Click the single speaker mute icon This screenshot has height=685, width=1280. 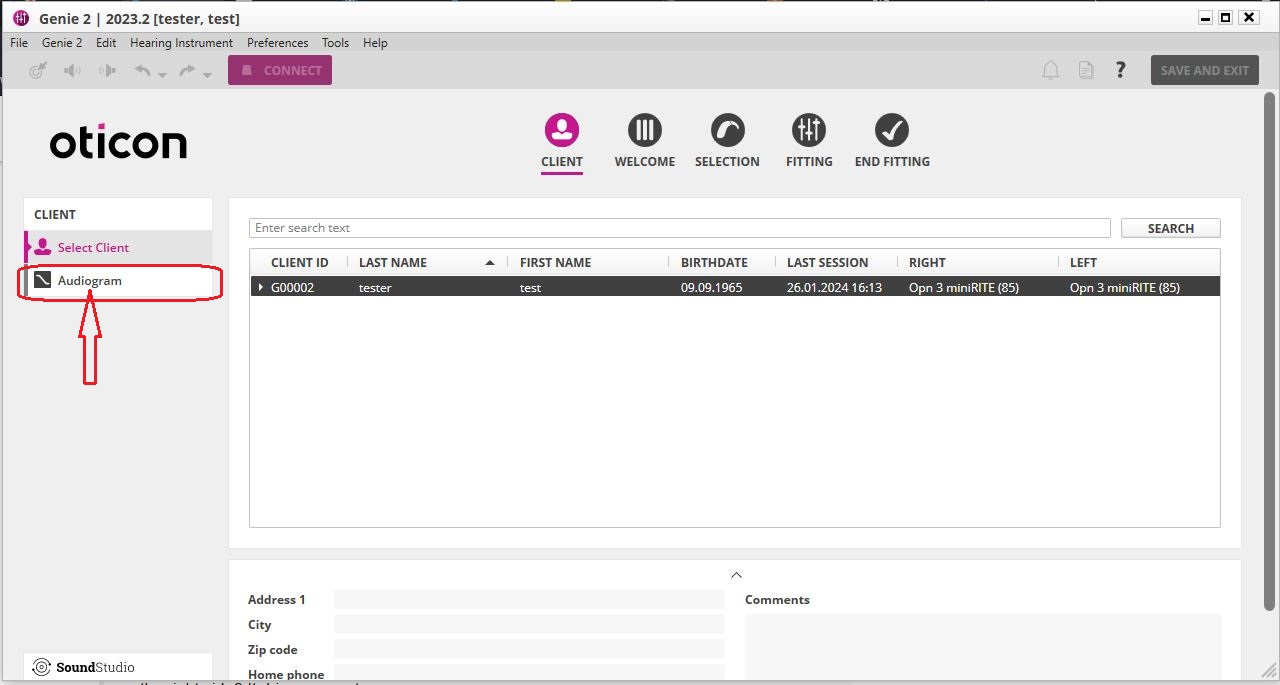click(72, 71)
